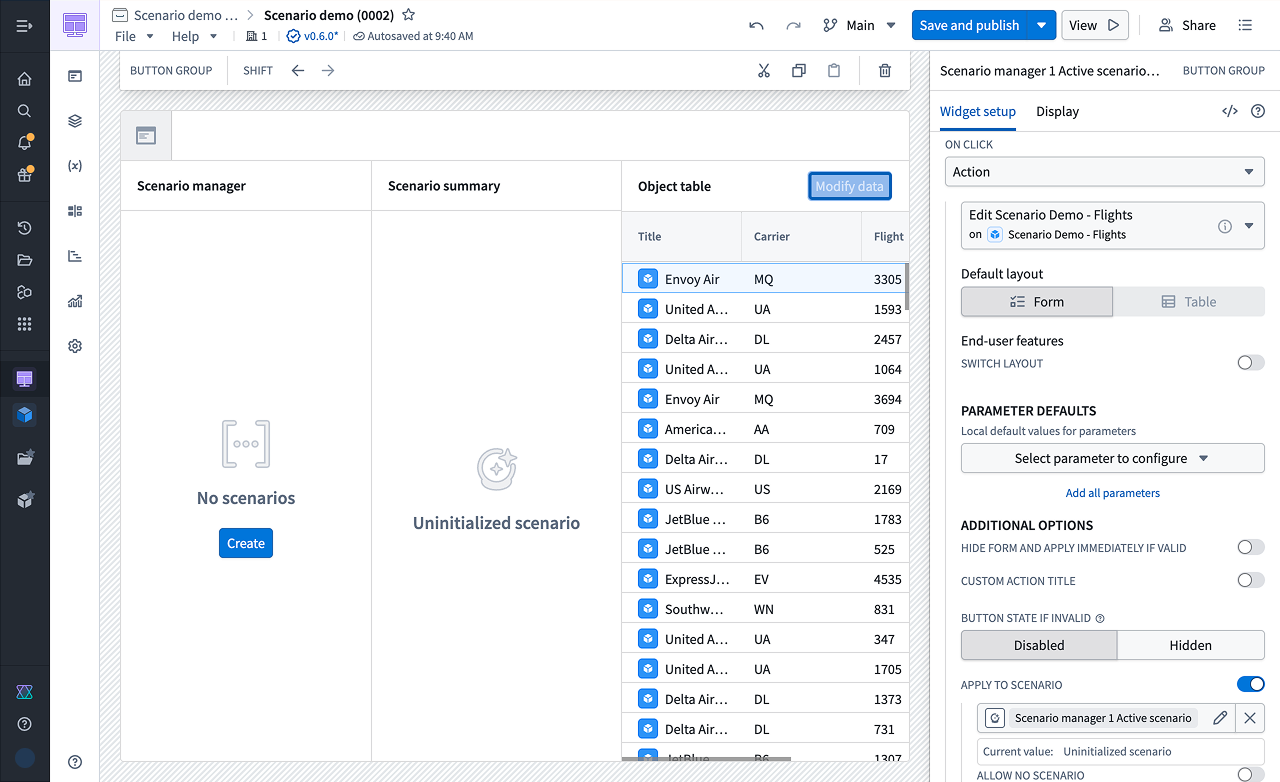Click Share in the top bar
1280x782 pixels.
1187,26
